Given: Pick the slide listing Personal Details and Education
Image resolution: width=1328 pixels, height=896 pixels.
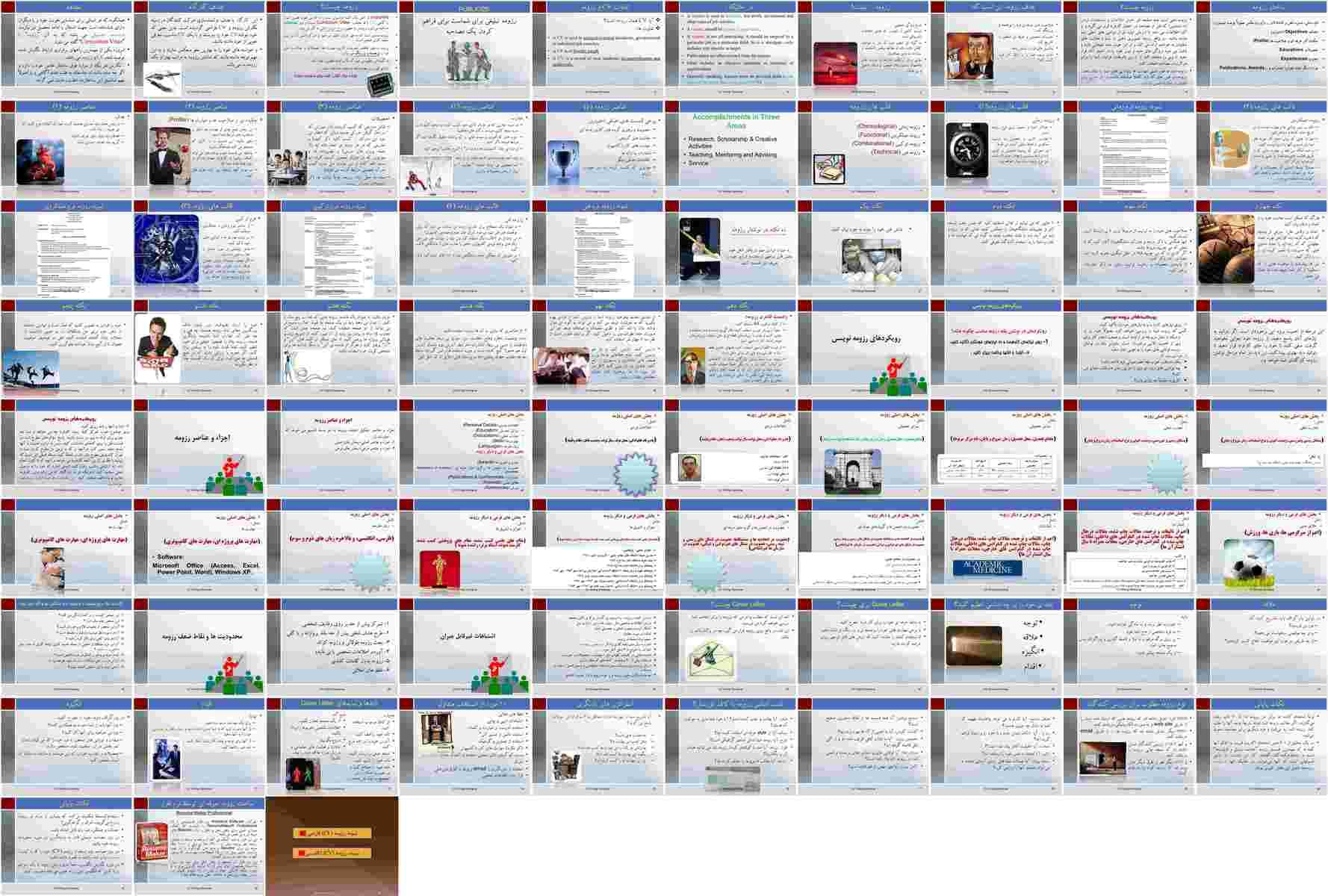Looking at the screenshot, I should (465, 448).
